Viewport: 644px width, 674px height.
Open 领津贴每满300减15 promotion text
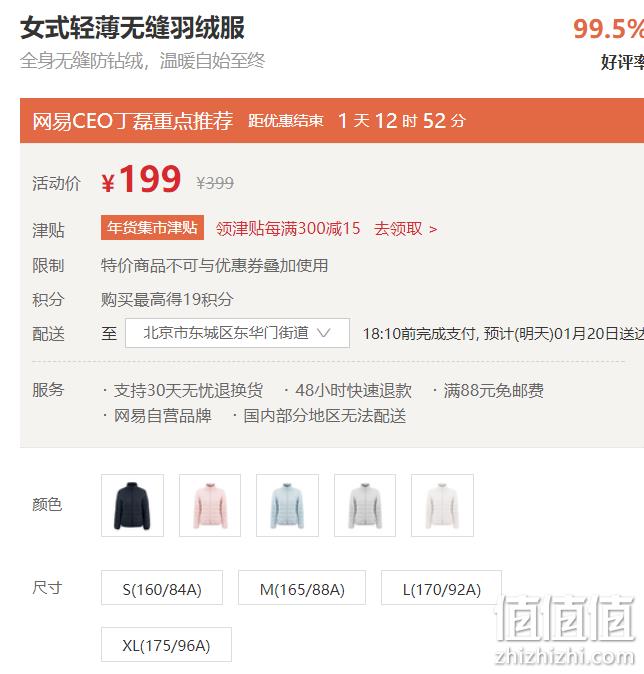click(x=288, y=229)
